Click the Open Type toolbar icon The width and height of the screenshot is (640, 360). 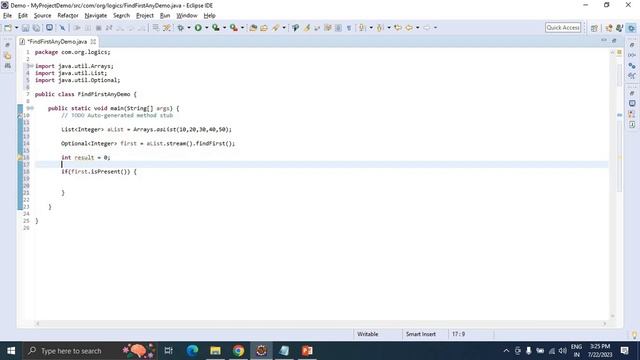(x=253, y=28)
